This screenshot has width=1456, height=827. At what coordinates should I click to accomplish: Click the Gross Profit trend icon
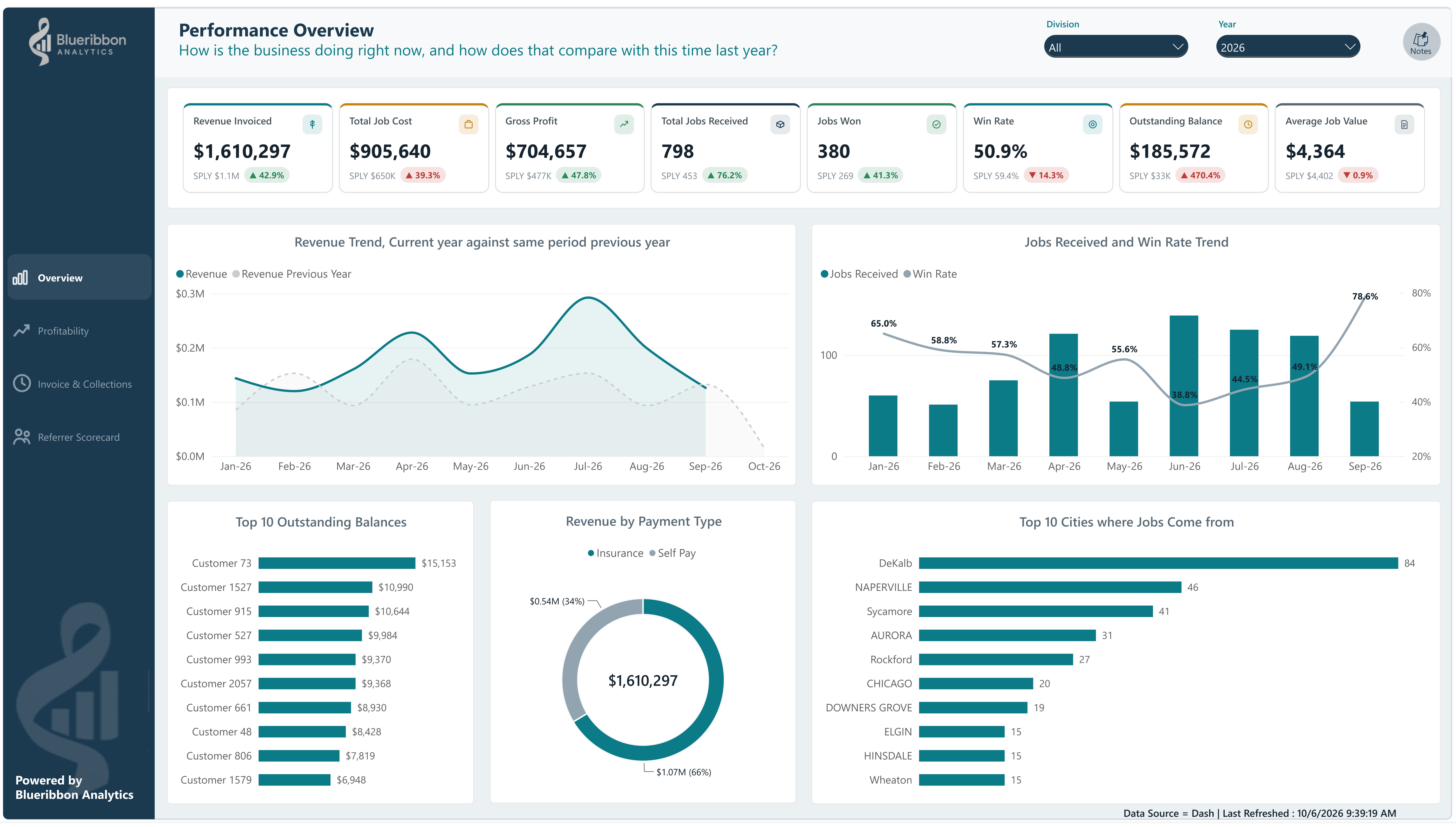click(624, 124)
